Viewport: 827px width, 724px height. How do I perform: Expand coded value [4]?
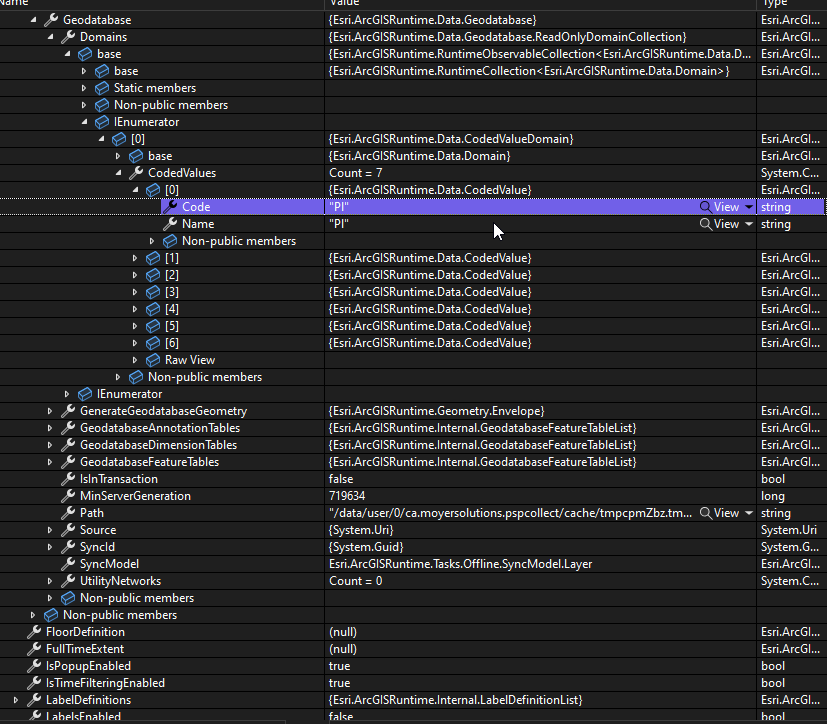[x=134, y=309]
